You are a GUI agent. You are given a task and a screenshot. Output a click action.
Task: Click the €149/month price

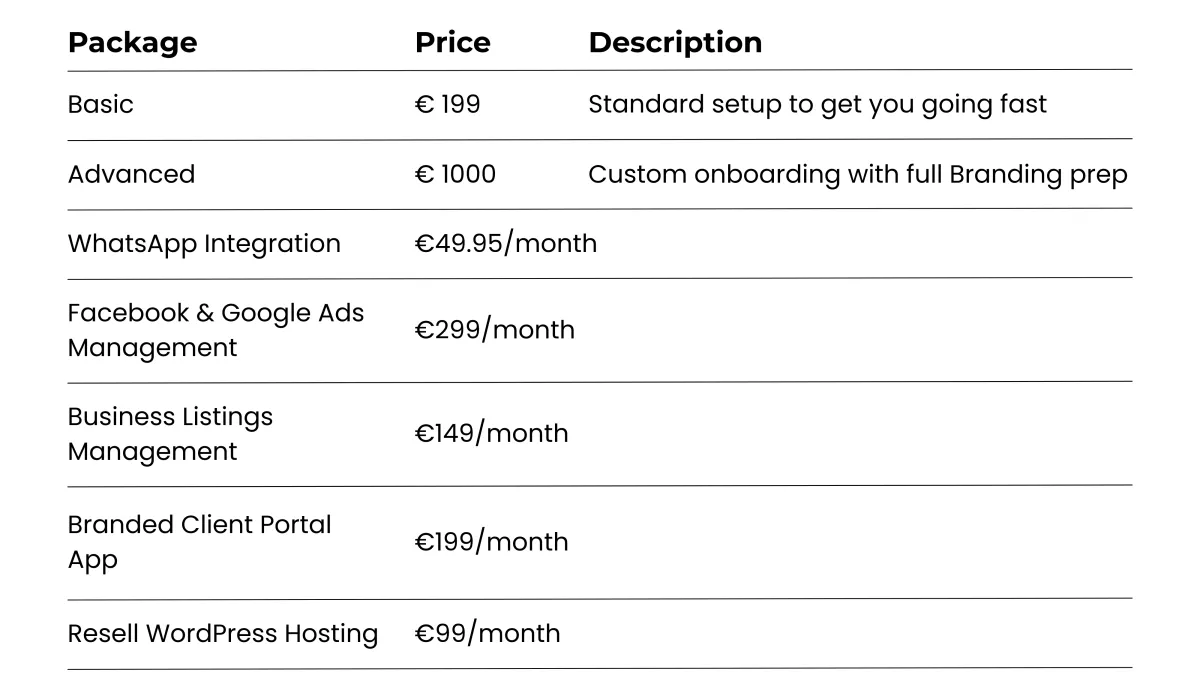(x=492, y=434)
